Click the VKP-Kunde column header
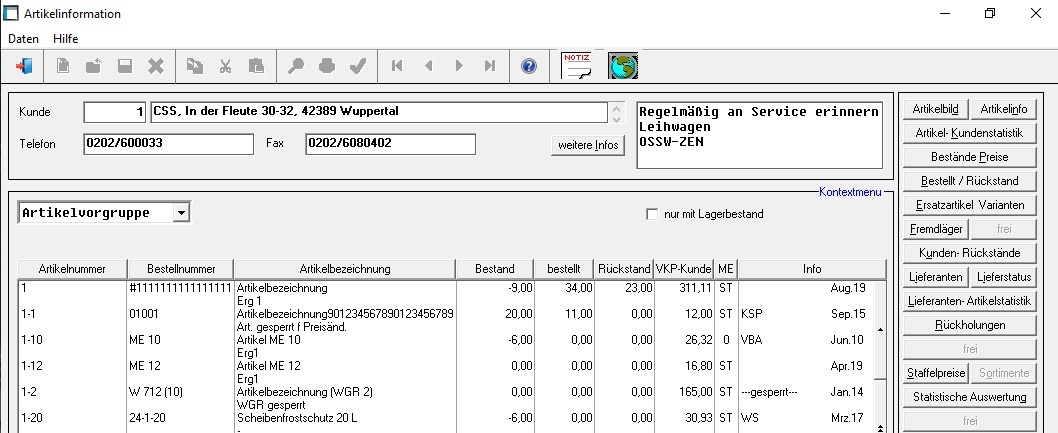 point(684,269)
